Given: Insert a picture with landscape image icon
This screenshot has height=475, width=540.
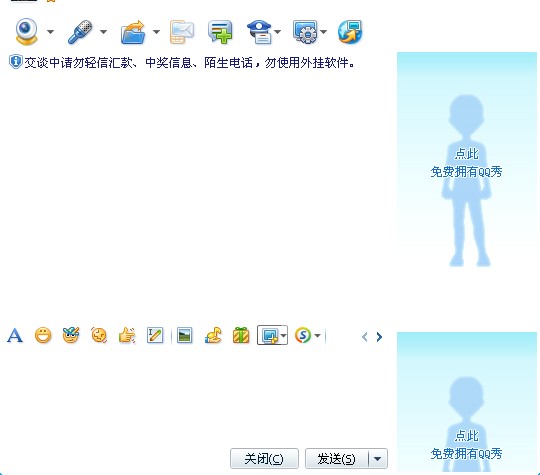Looking at the screenshot, I should click(x=185, y=335).
